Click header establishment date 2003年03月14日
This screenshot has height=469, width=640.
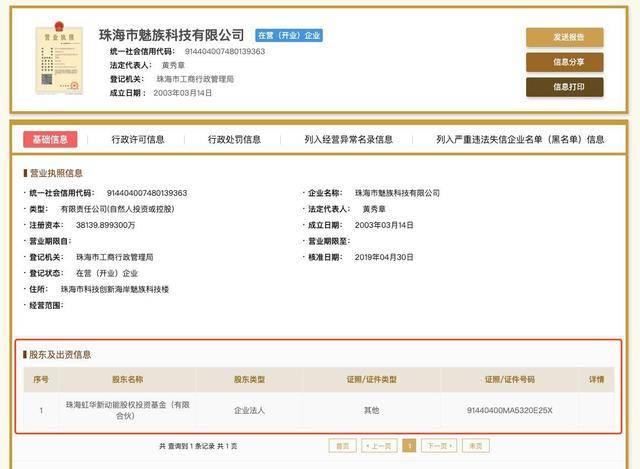point(182,93)
